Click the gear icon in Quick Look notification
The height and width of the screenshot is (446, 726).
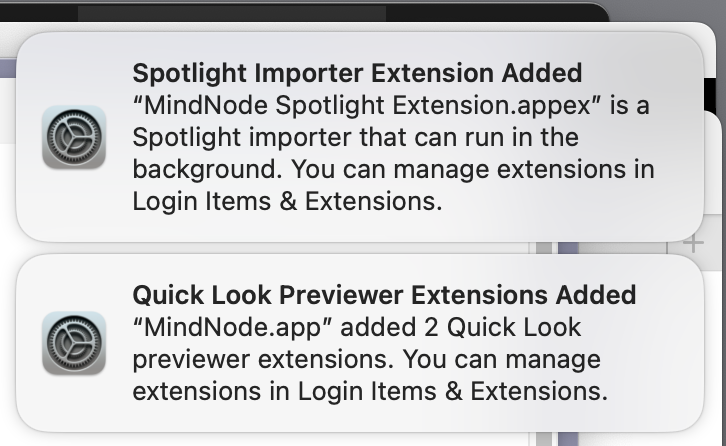tap(74, 343)
